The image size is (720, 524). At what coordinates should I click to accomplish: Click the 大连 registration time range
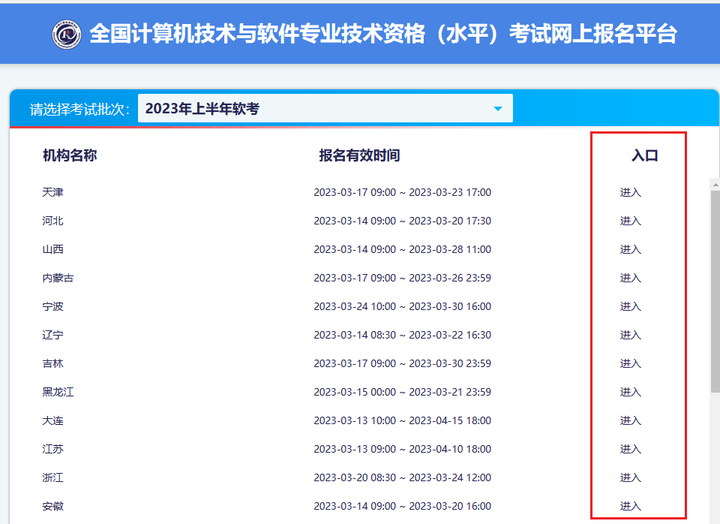point(403,420)
